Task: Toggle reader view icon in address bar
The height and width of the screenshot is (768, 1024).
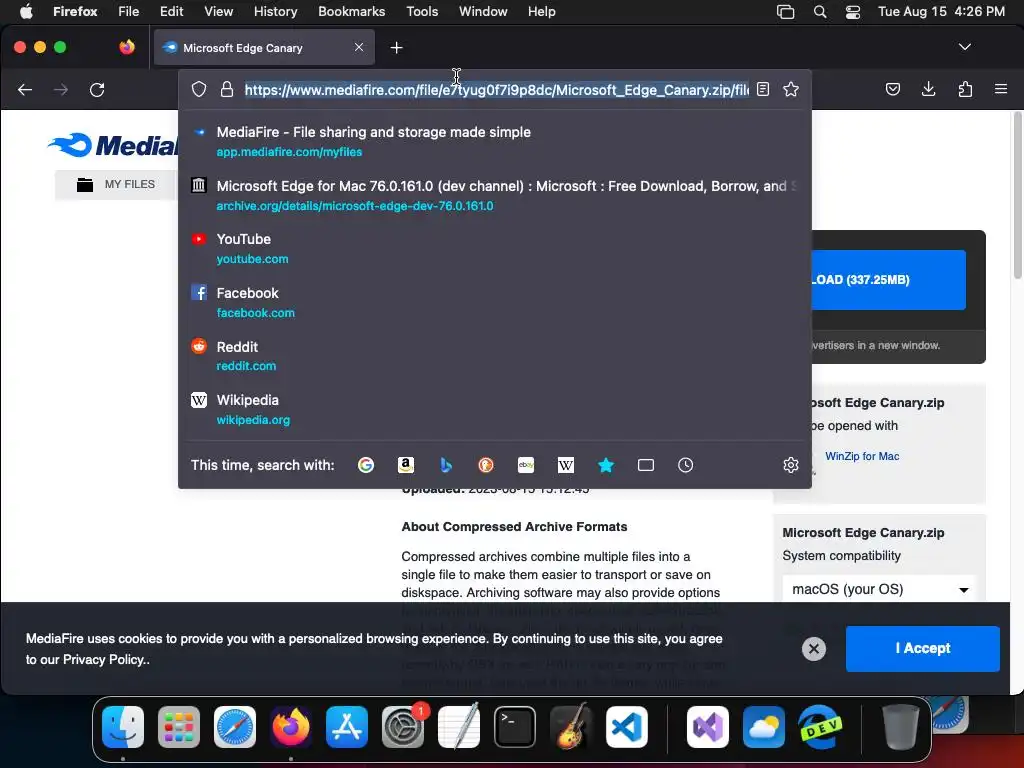Action: point(763,89)
